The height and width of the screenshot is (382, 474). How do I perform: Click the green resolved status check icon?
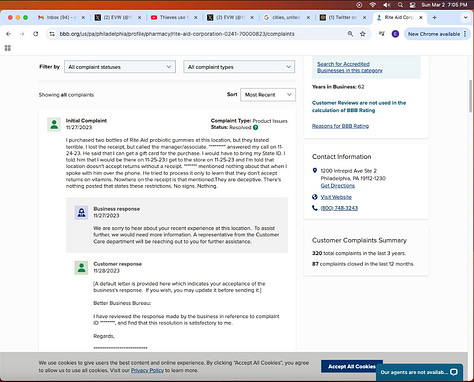point(256,127)
